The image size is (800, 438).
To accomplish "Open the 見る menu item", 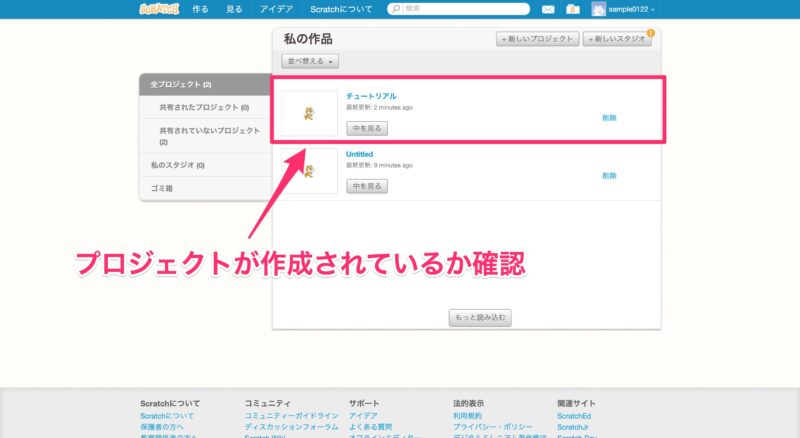I will (x=234, y=9).
